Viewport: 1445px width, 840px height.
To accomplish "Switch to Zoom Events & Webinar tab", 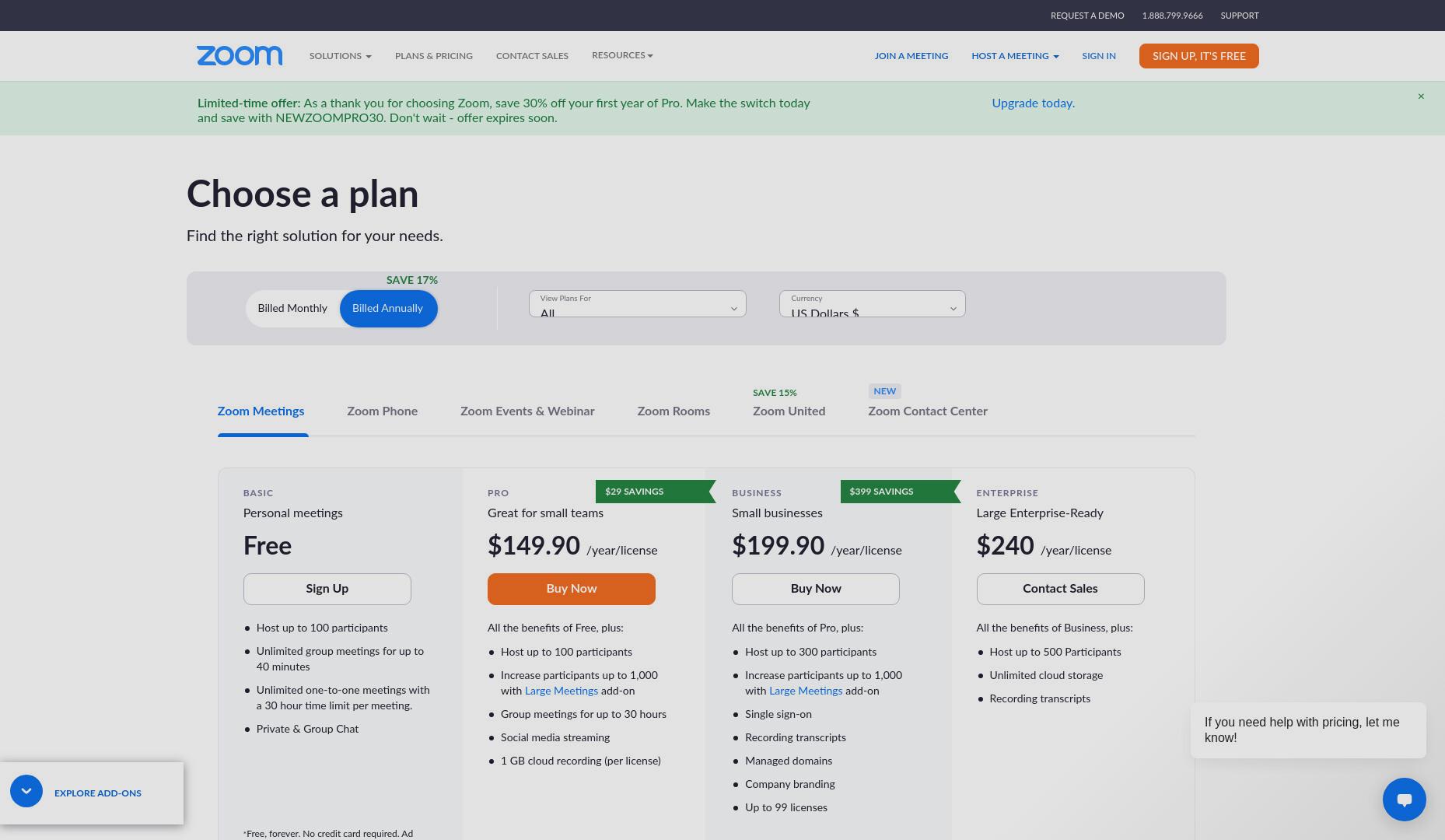I will coord(527,411).
